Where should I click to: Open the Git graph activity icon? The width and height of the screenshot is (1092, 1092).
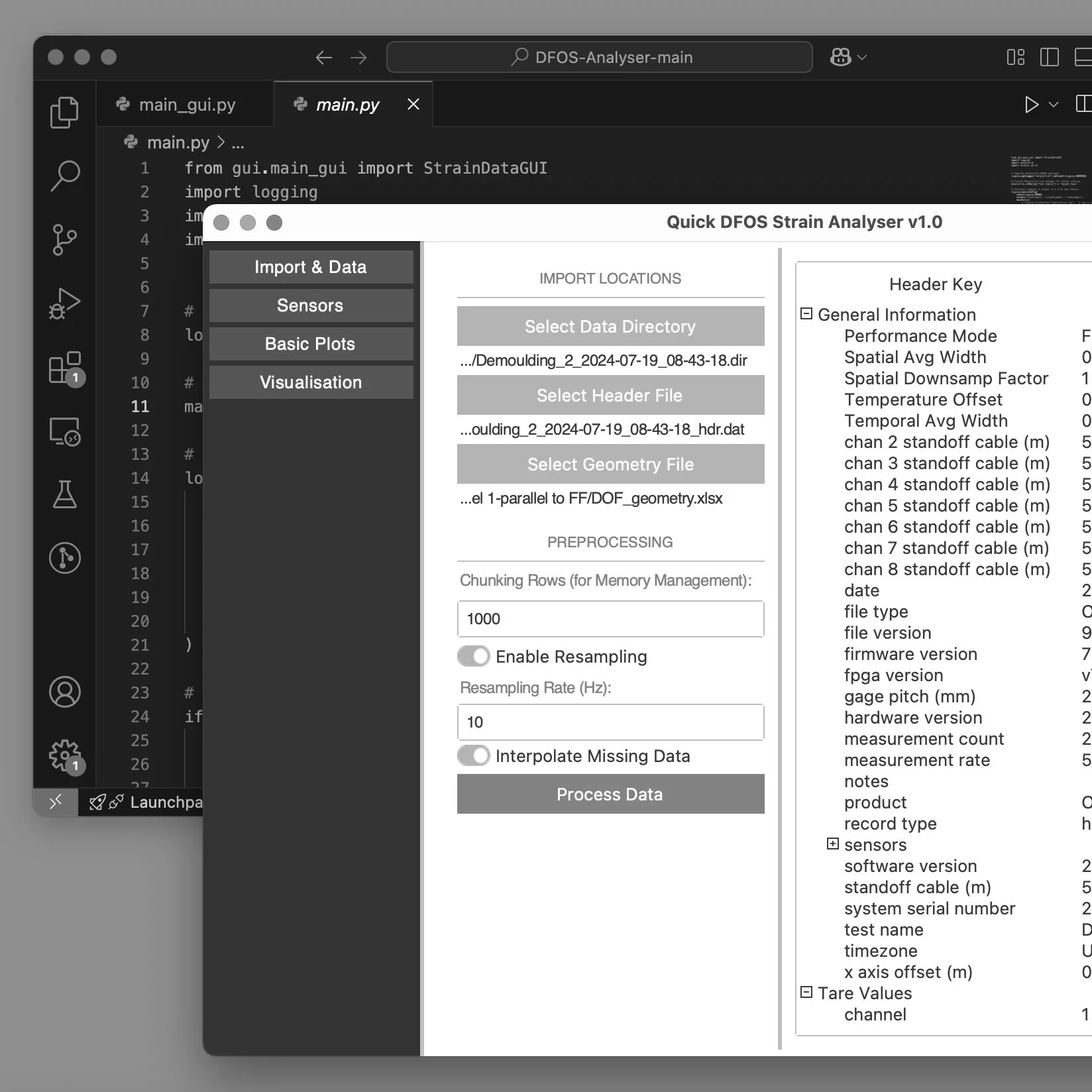pos(64,558)
